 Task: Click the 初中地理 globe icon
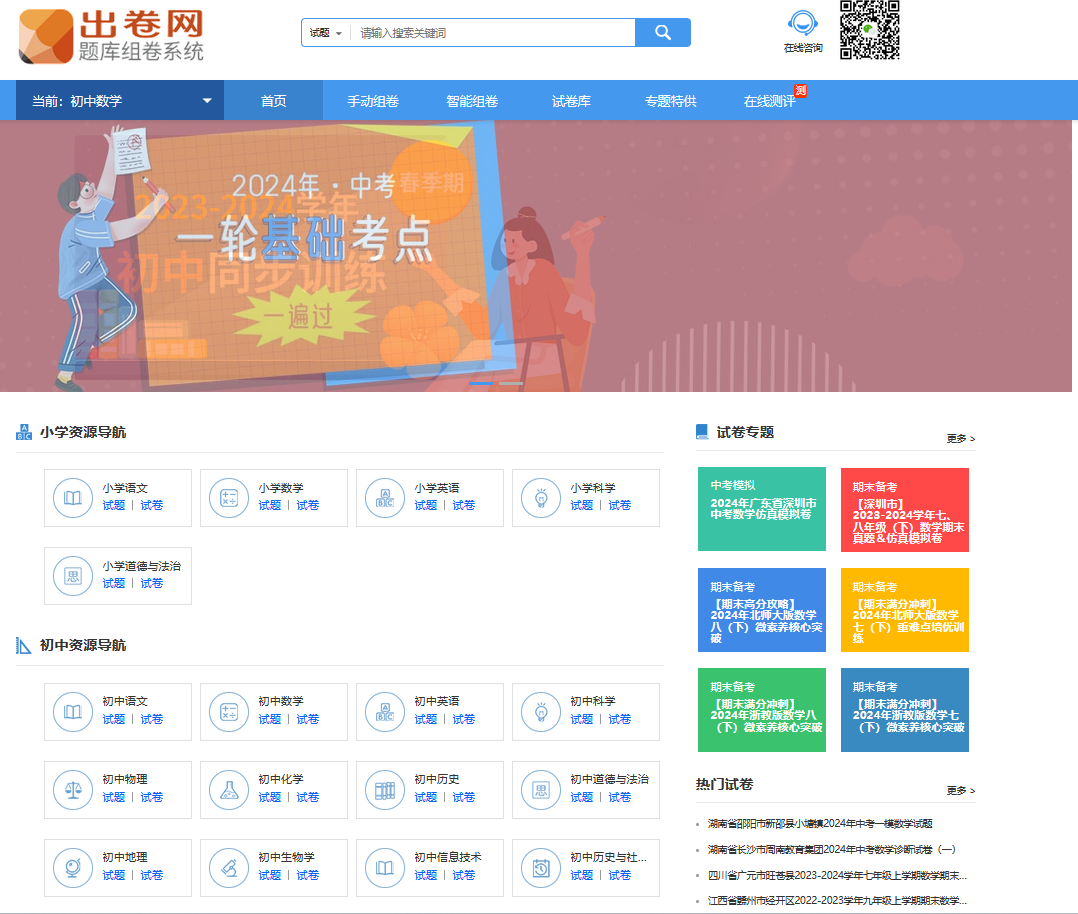pos(73,867)
